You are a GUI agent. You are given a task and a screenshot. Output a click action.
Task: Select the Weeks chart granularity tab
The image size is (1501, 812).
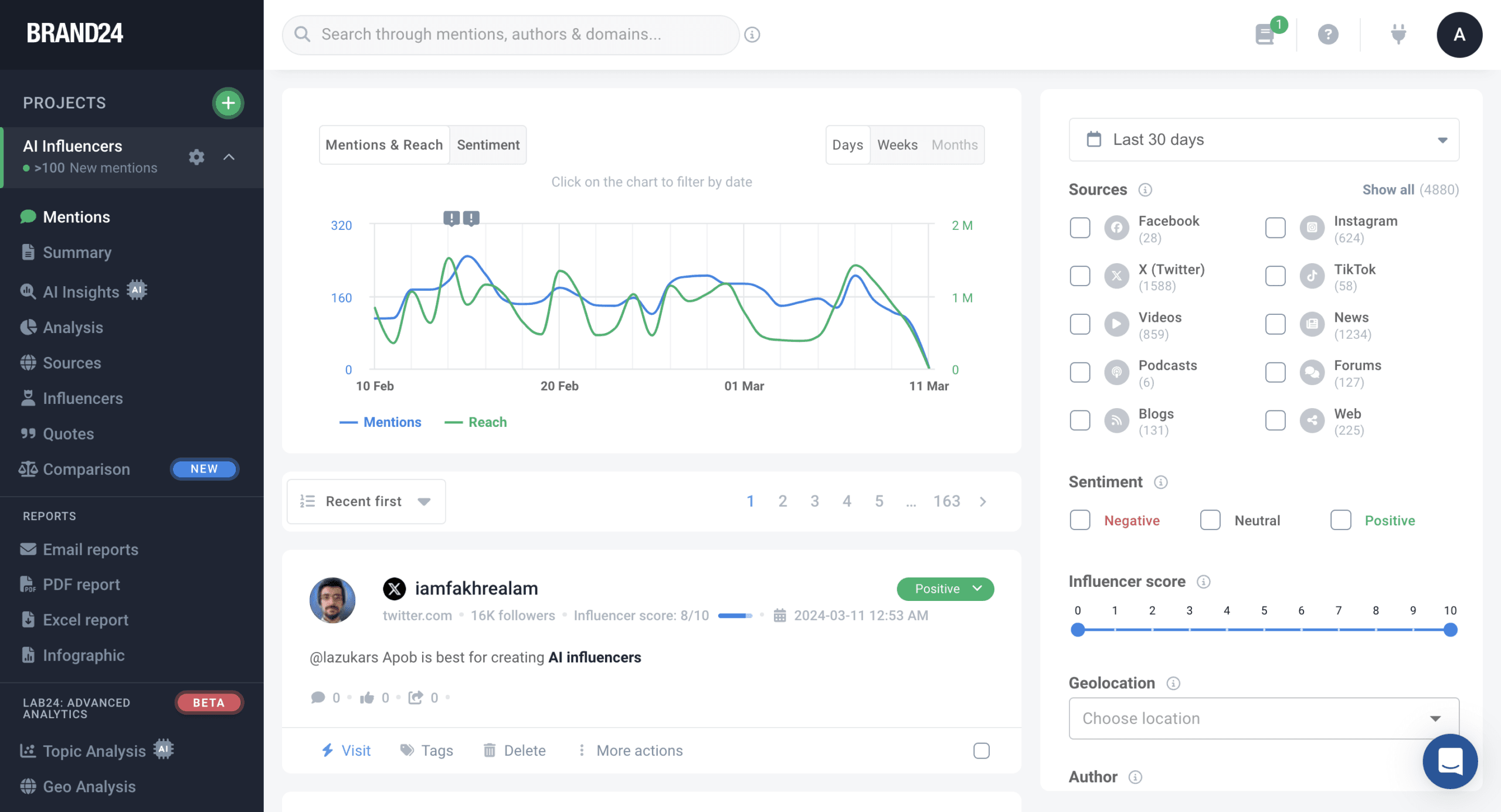[897, 145]
